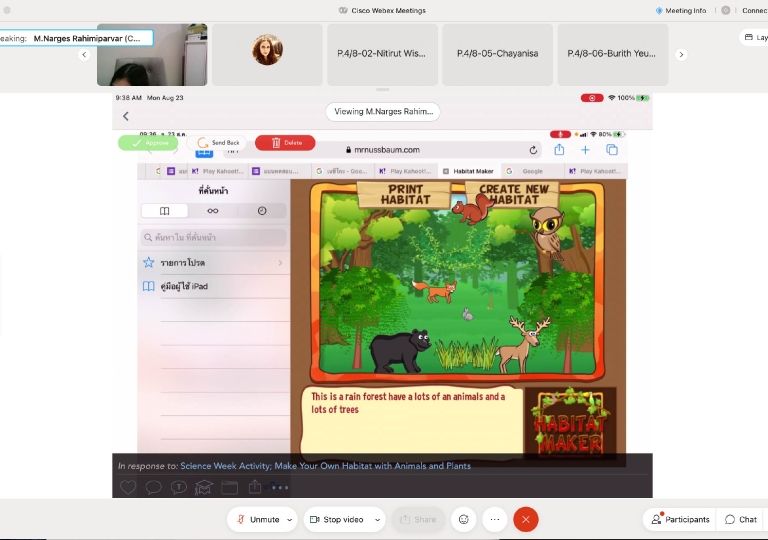Open the folder icon in bottom bar
Image resolution: width=768 pixels, height=540 pixels.
(x=229, y=487)
